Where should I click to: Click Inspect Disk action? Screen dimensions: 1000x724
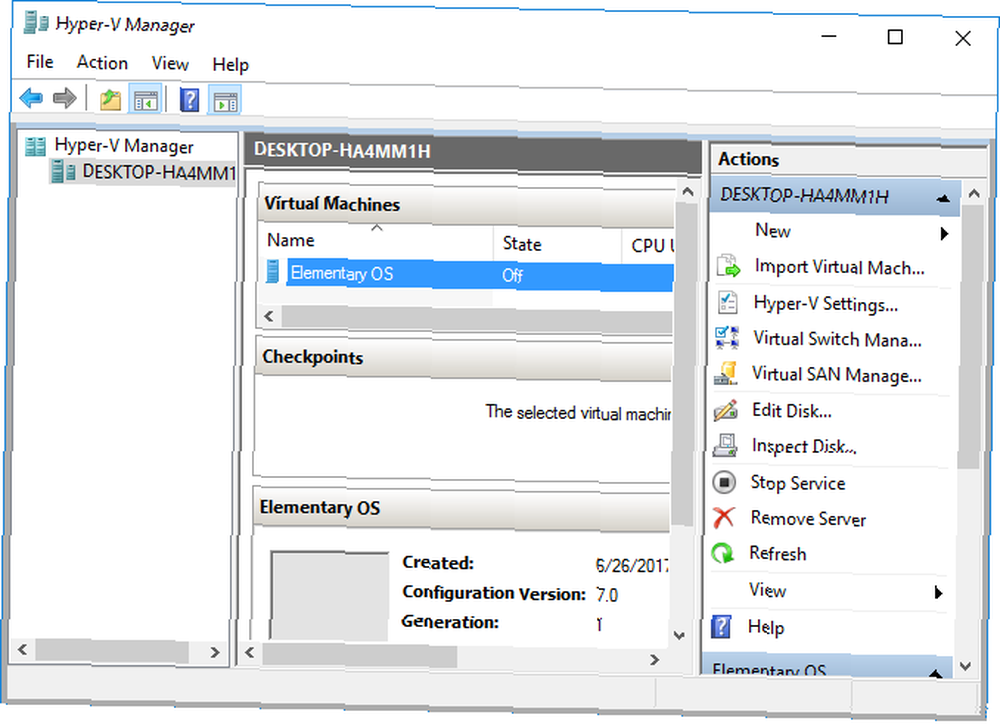tap(804, 446)
